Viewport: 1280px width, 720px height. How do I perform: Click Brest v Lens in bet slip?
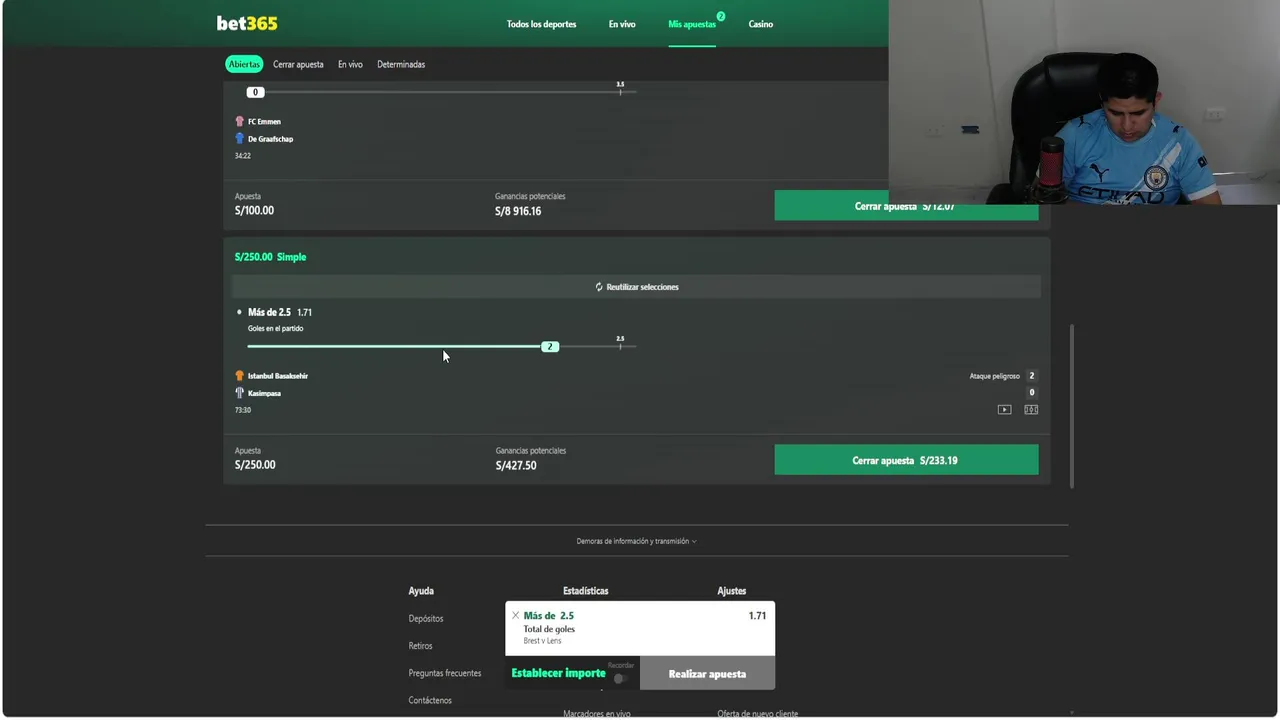[x=542, y=641]
